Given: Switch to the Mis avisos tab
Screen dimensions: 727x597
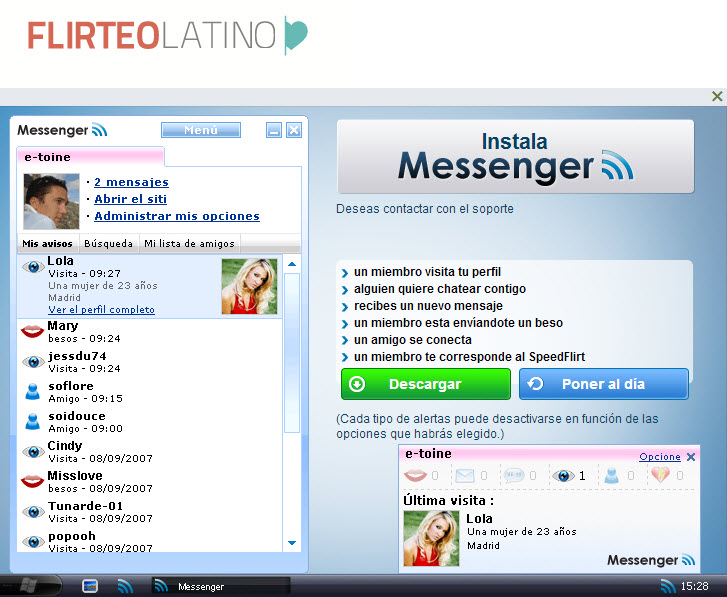Looking at the screenshot, I should pos(47,243).
